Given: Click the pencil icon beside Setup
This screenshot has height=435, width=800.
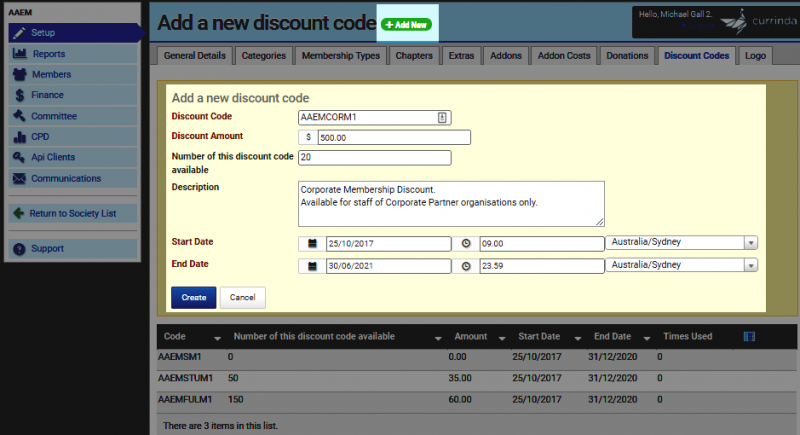Looking at the screenshot, I should coord(19,33).
